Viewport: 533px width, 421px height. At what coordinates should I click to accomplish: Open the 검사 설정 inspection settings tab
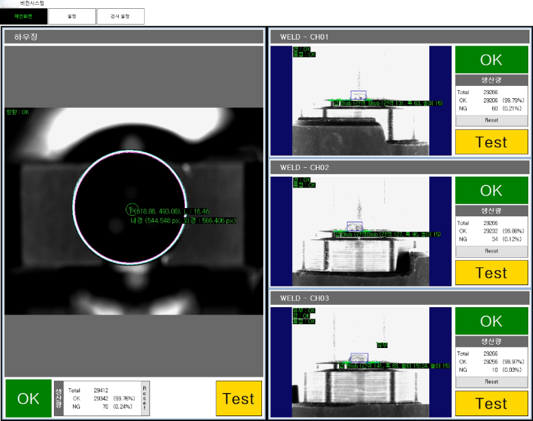click(x=120, y=16)
